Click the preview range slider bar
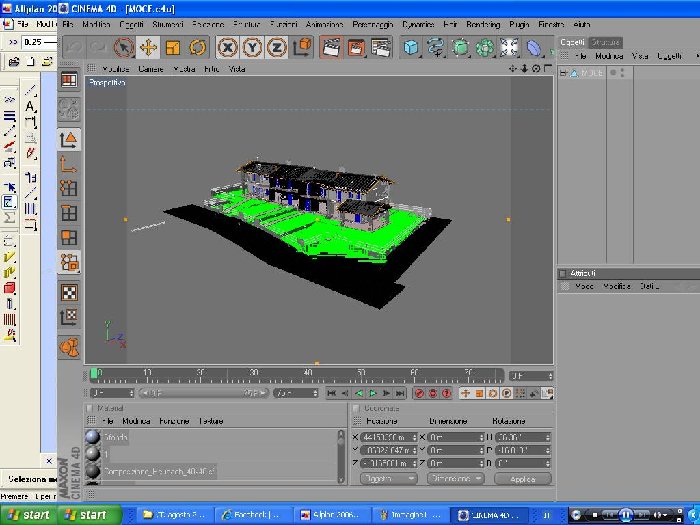 tap(204, 393)
